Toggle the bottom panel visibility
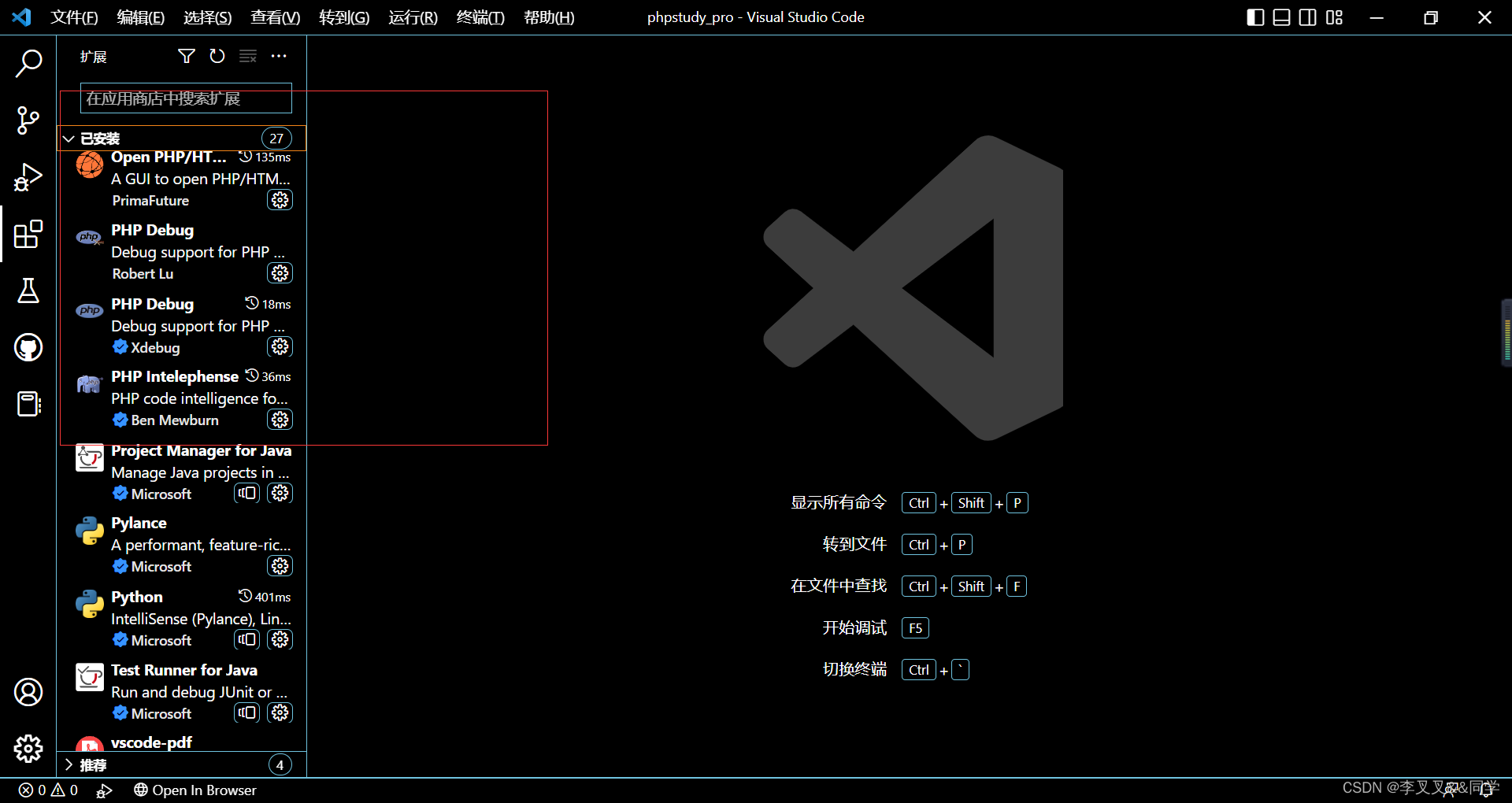The image size is (1512, 803). (x=1281, y=17)
